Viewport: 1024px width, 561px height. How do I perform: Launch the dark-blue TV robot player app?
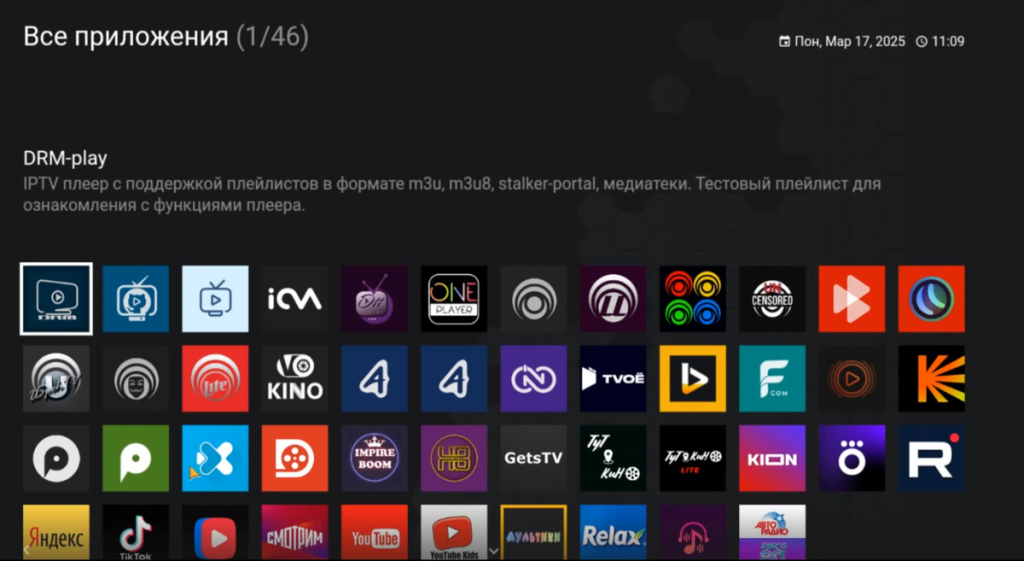point(136,298)
